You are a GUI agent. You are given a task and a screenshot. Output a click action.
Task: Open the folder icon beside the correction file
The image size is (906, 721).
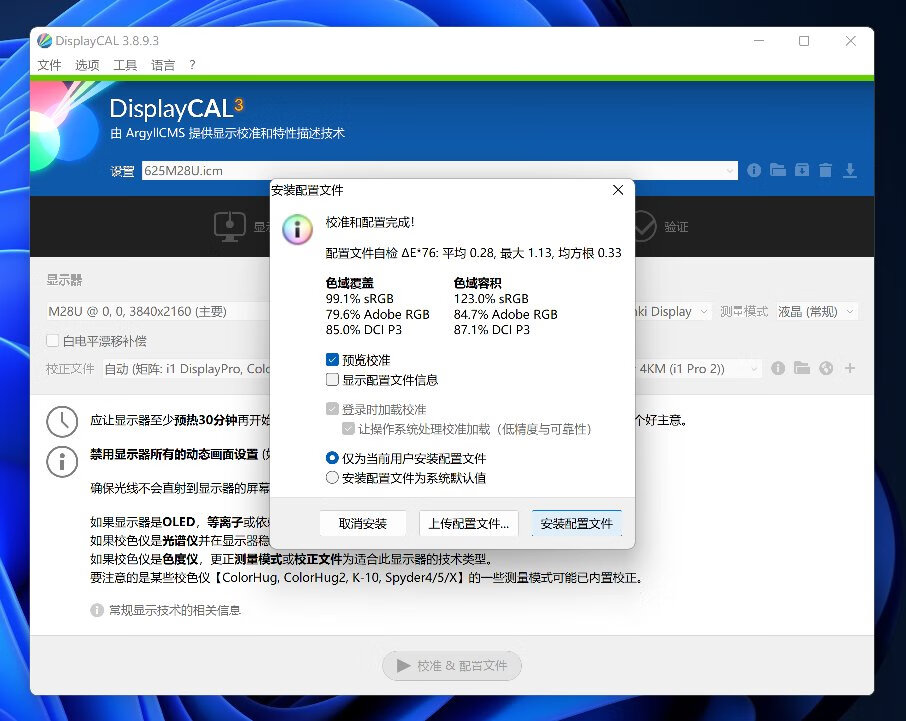802,368
